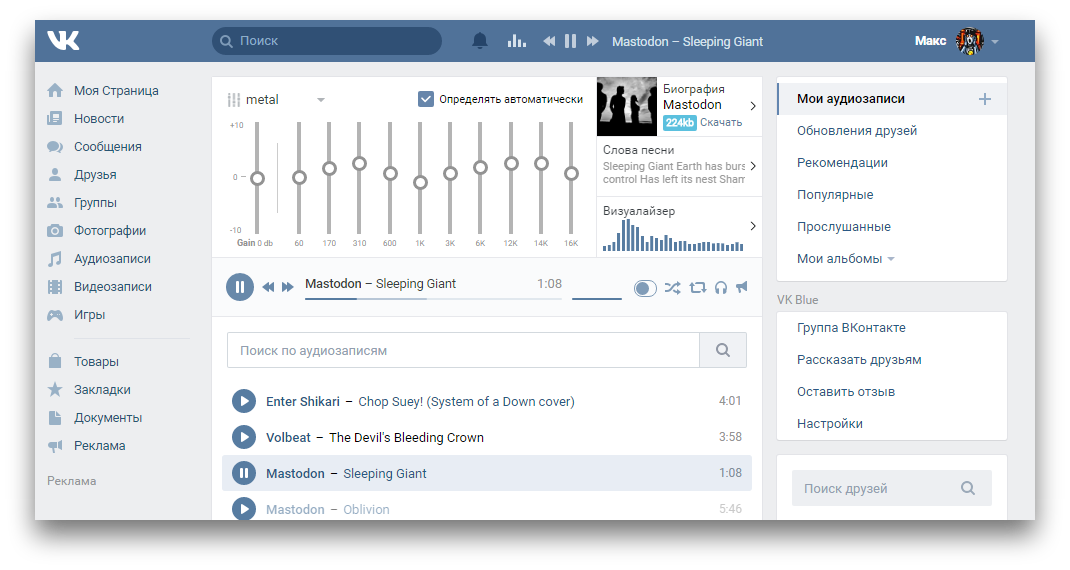Play Mastodon Oblivion track
The width and height of the screenshot is (1070, 570).
[x=244, y=509]
